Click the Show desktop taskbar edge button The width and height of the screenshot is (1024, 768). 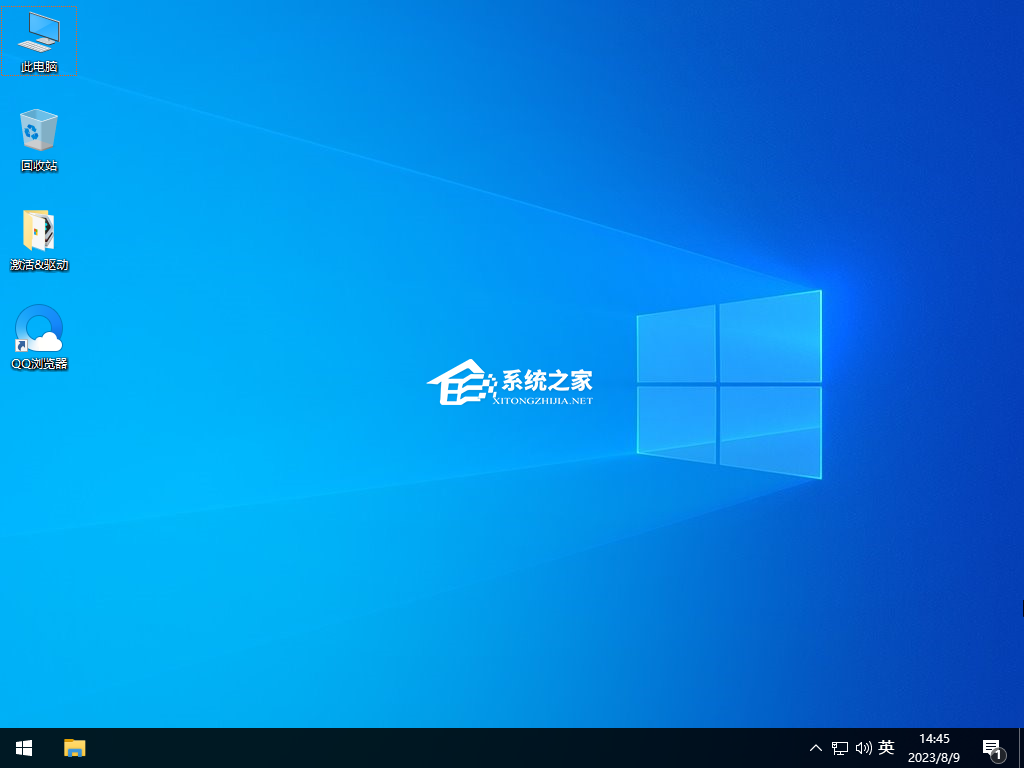pyautogui.click(x=1021, y=748)
